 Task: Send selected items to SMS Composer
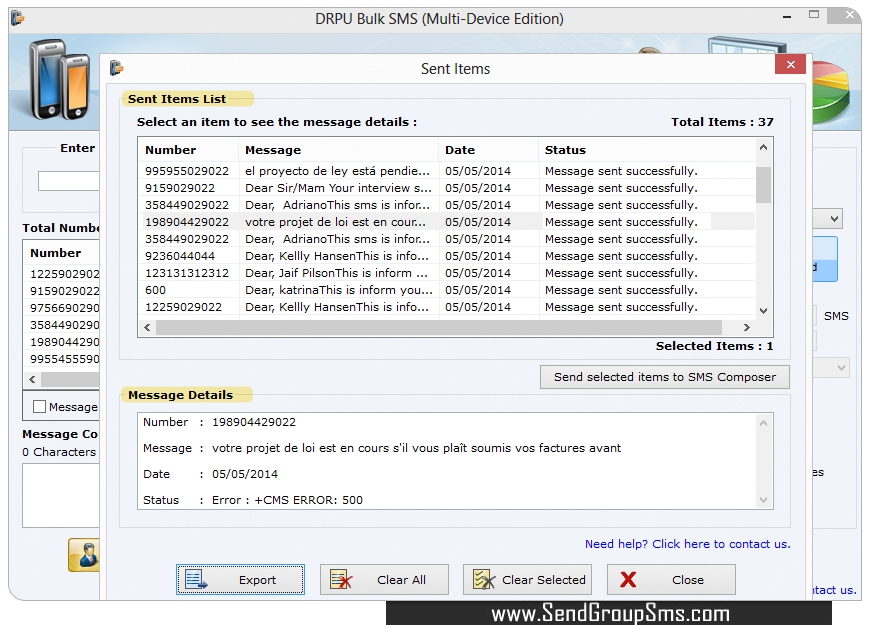coord(665,377)
